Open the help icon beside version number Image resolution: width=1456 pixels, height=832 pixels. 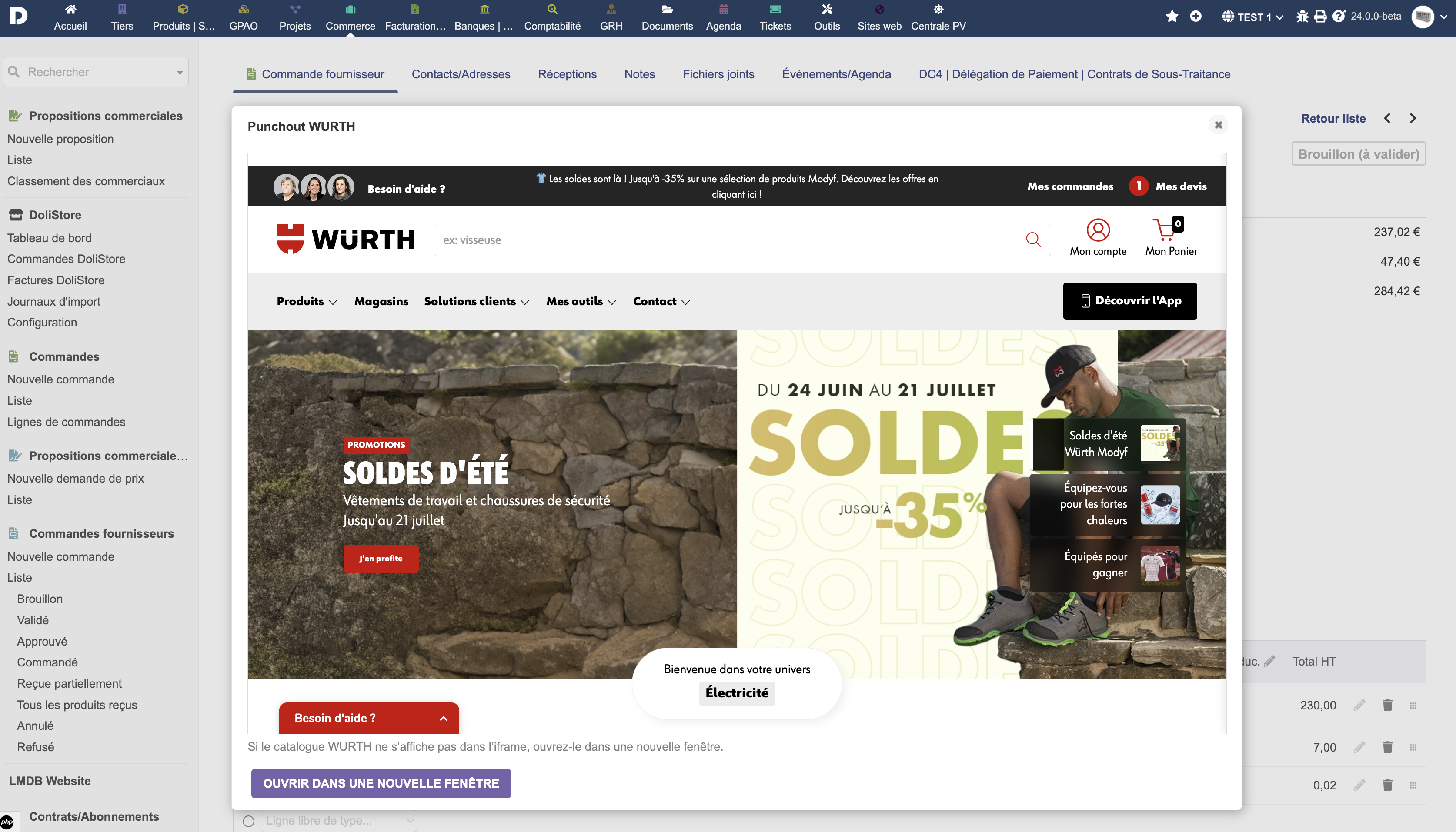1338,16
